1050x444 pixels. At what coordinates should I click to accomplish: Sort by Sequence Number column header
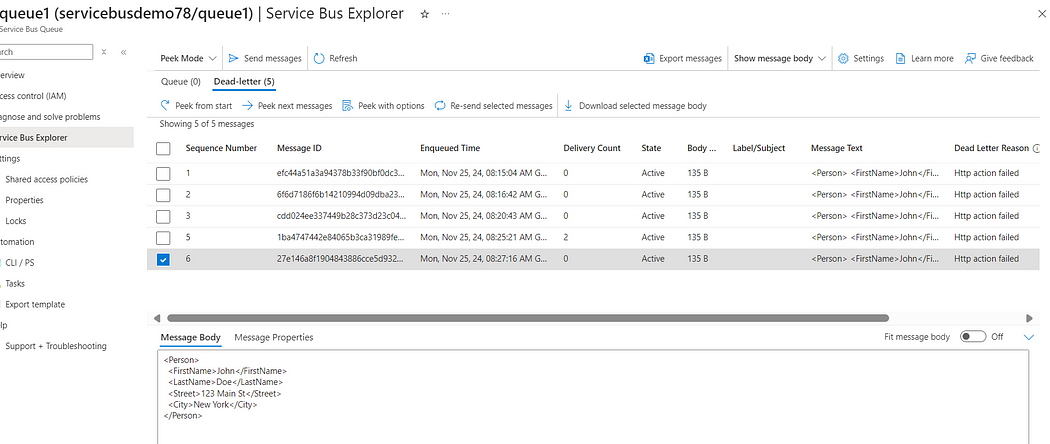[221, 148]
